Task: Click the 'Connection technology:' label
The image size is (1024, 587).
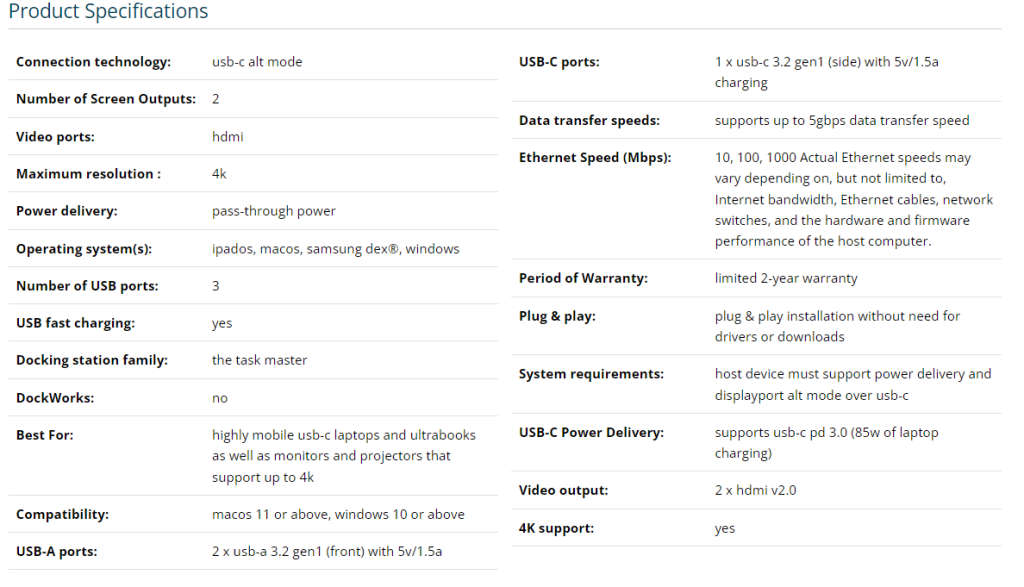Action: [x=93, y=62]
